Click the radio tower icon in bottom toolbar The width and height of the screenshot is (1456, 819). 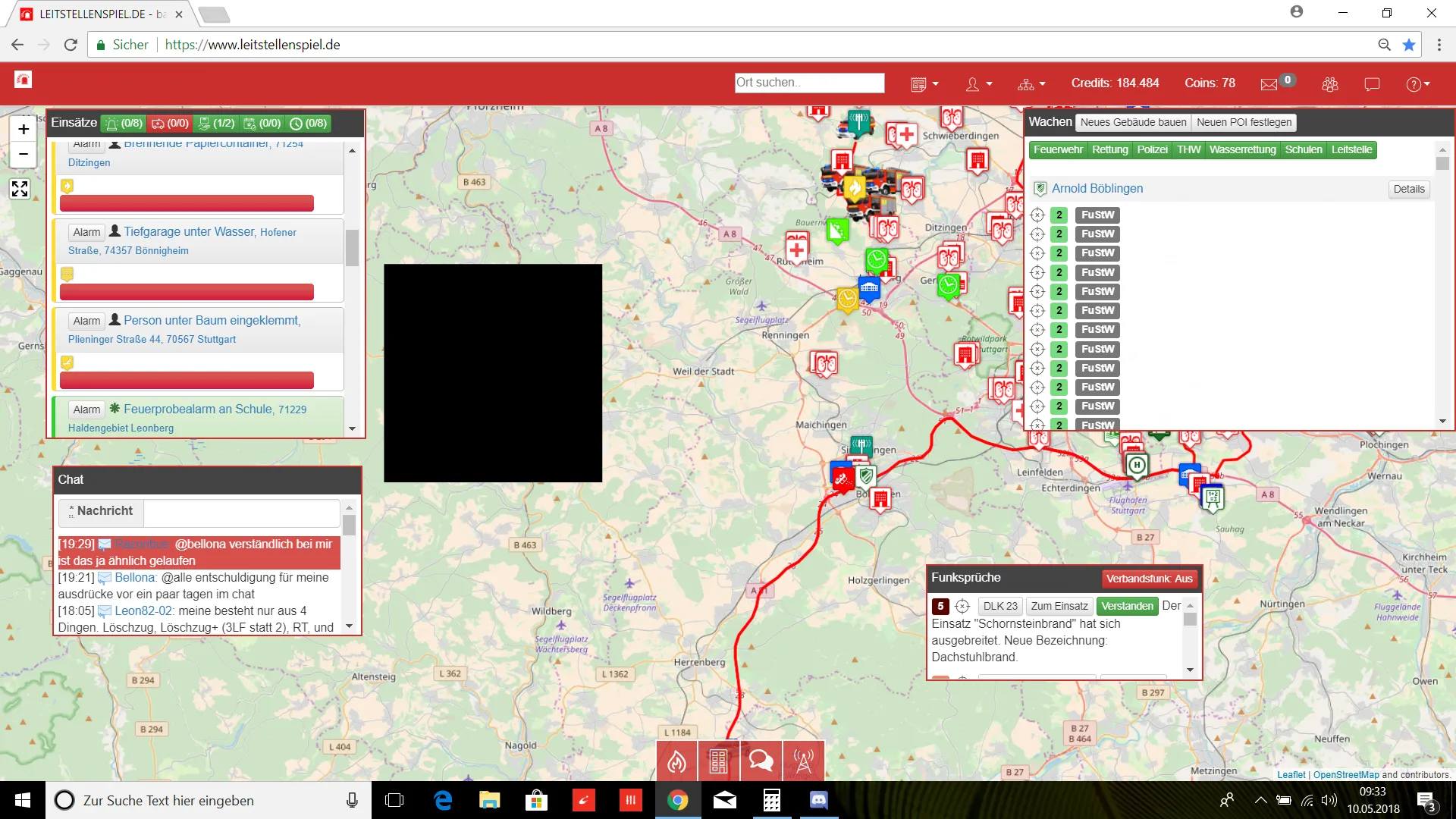pos(803,761)
